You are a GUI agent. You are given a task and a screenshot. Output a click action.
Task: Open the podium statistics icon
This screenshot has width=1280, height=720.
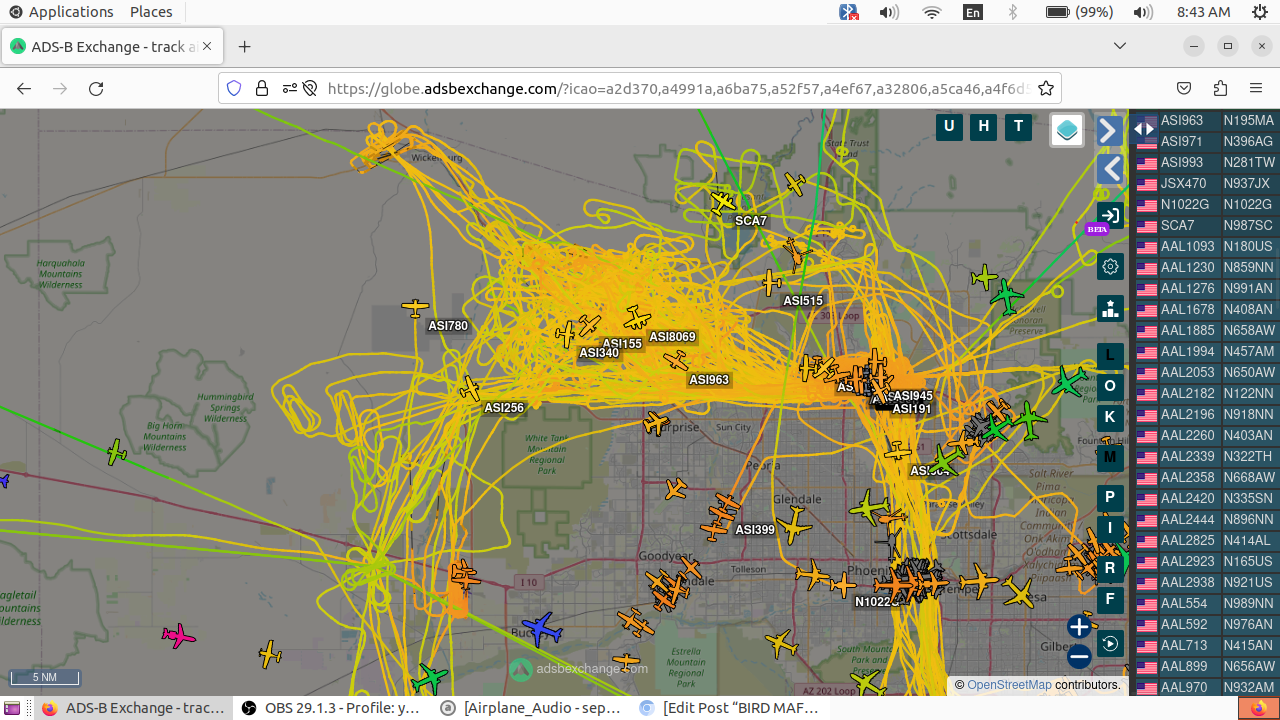(x=1110, y=309)
